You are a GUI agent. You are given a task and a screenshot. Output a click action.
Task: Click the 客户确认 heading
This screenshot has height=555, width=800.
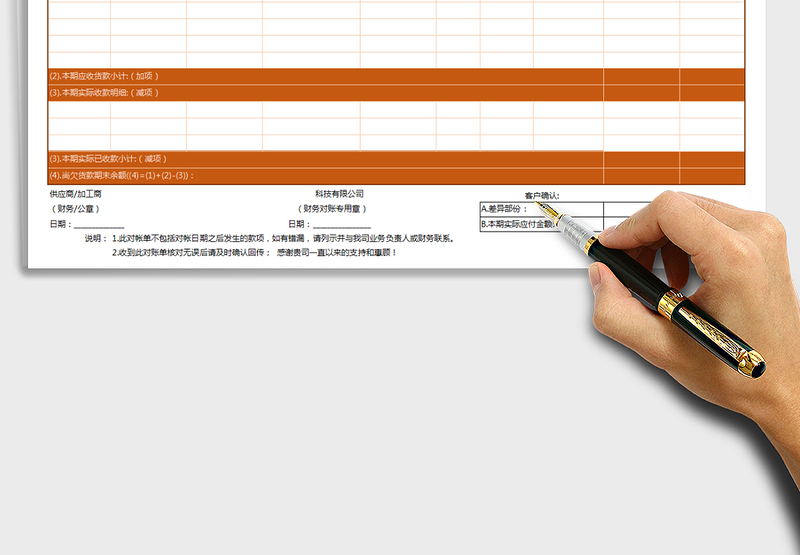542,196
